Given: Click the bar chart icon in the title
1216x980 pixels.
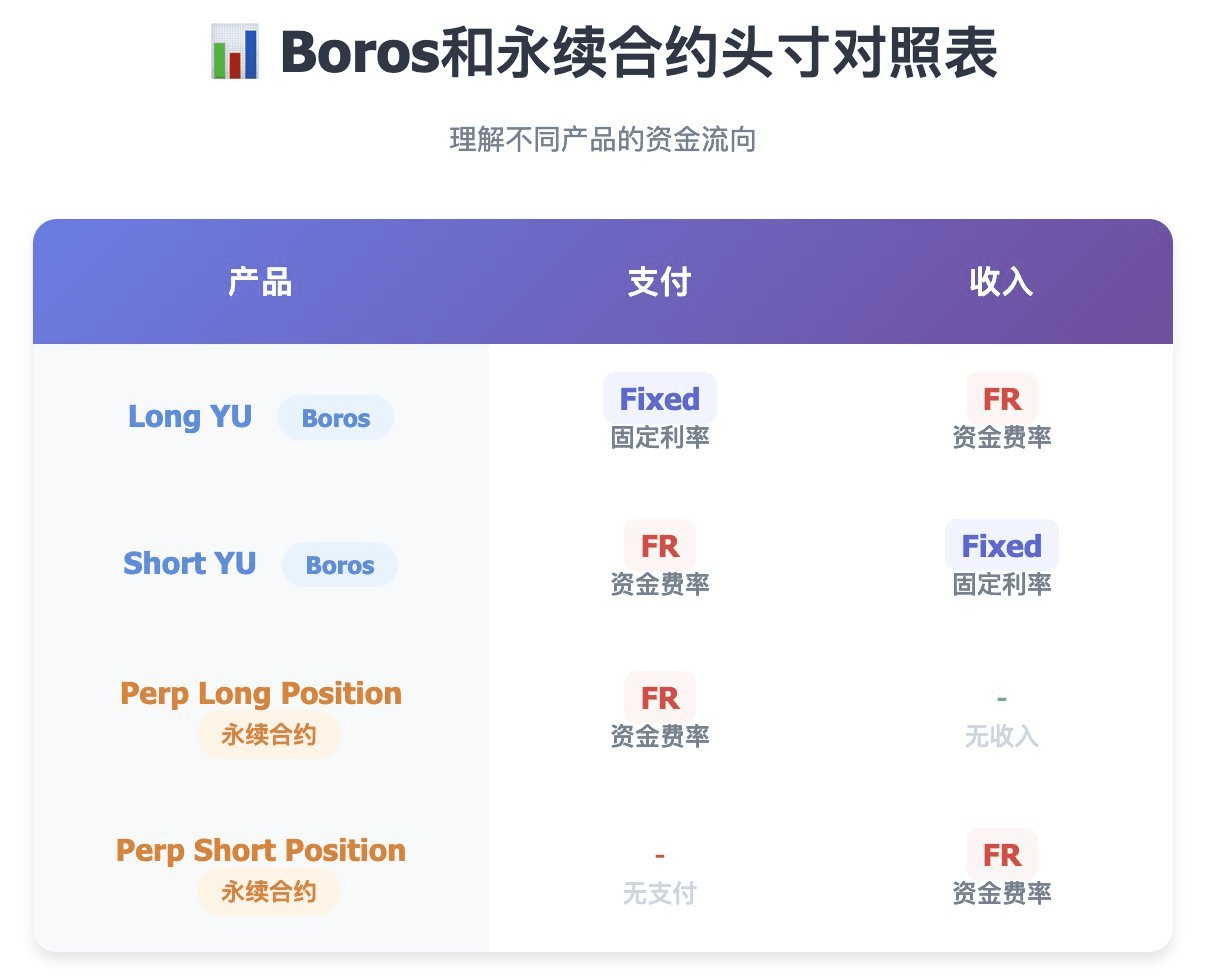Looking at the screenshot, I should point(235,53).
